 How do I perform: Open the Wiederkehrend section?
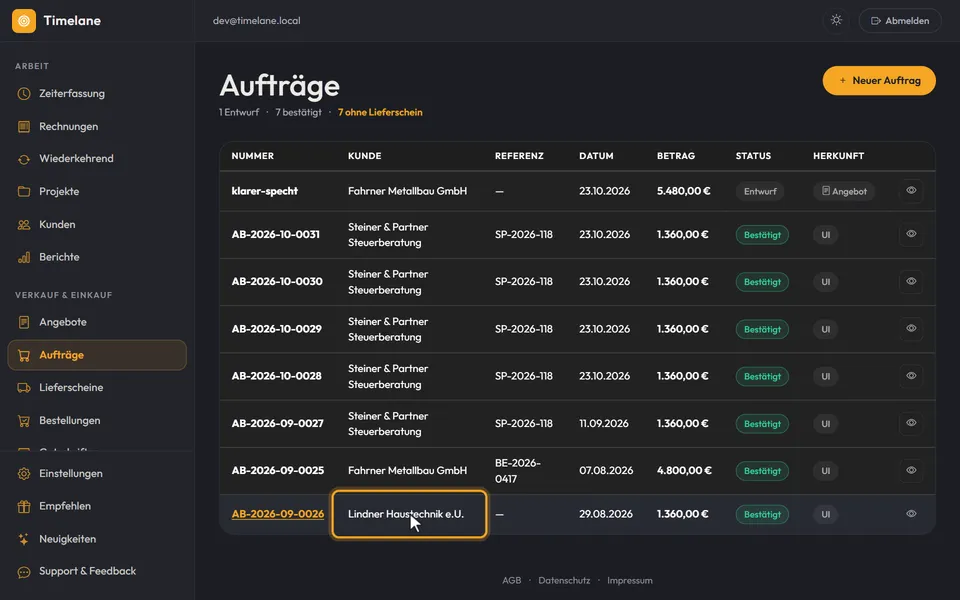point(97,159)
